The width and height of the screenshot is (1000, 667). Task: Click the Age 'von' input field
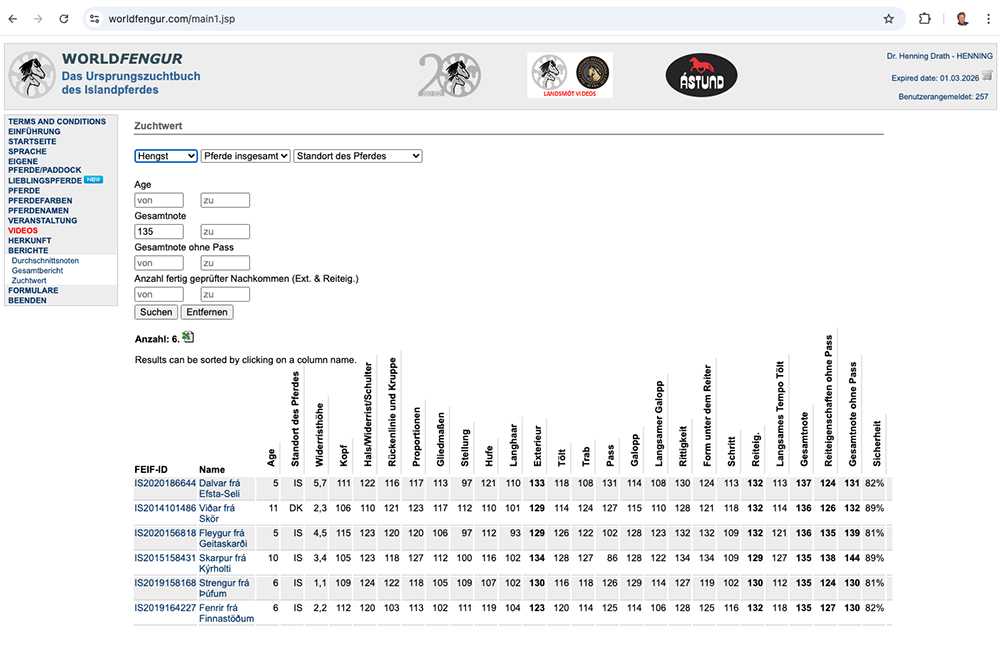point(159,201)
